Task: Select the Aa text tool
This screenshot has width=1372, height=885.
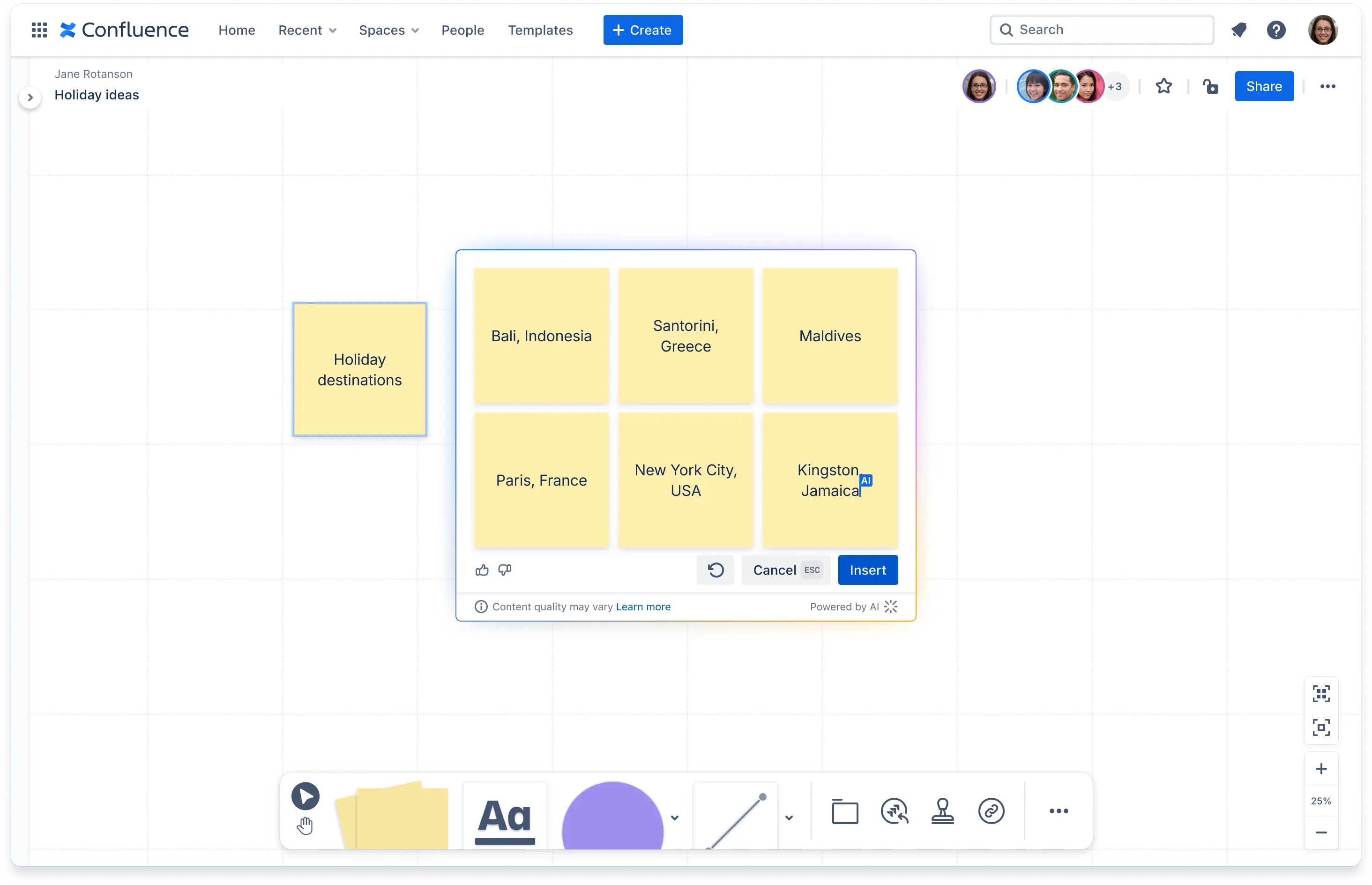Action: (505, 816)
